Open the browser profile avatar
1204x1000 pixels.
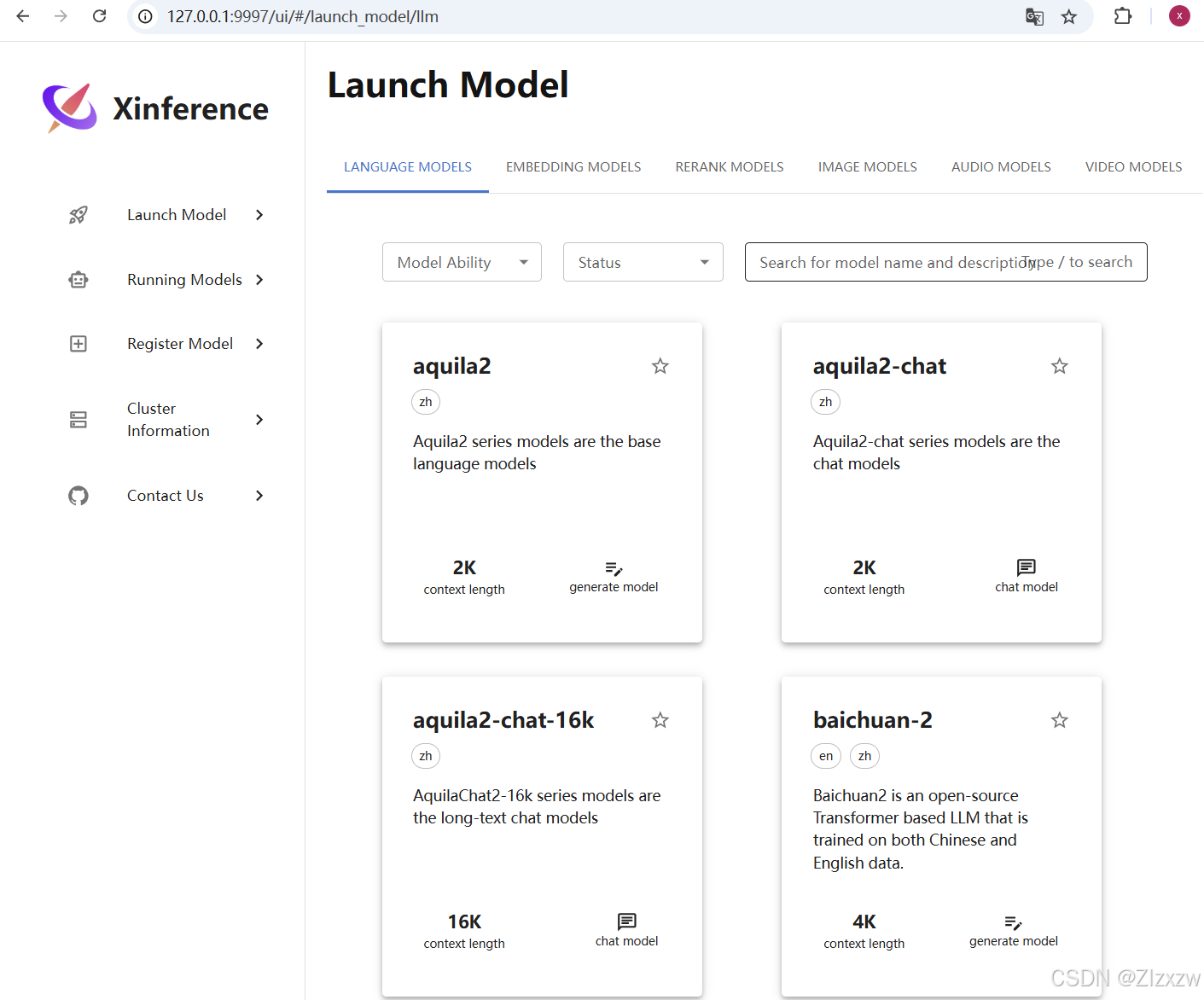[x=1179, y=16]
